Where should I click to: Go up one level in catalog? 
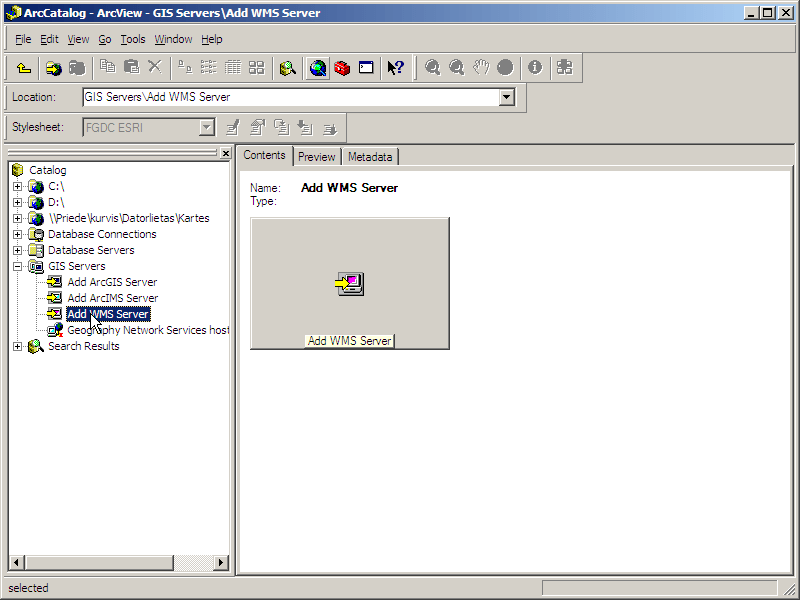click(x=23, y=67)
